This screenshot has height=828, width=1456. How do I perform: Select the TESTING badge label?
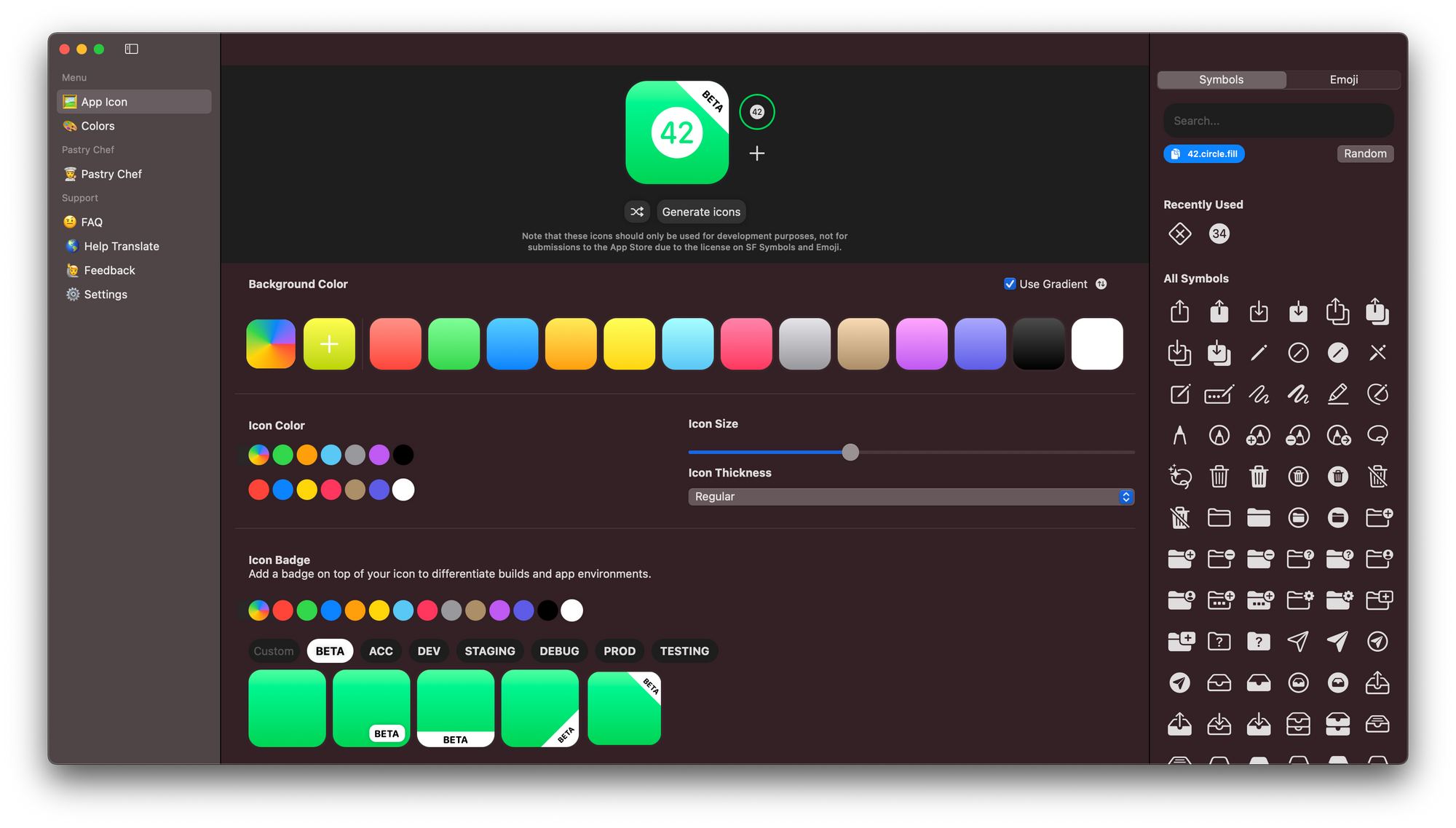click(x=684, y=651)
